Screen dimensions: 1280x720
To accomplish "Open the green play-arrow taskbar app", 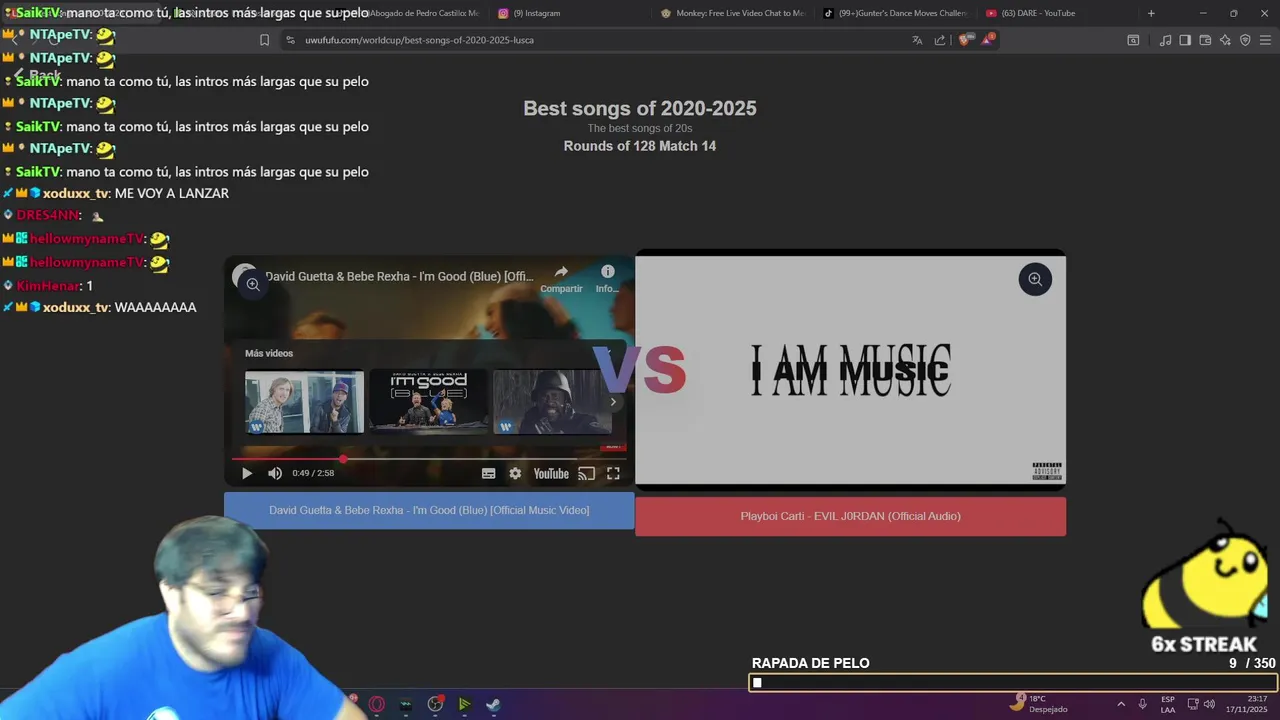I will coord(464,704).
